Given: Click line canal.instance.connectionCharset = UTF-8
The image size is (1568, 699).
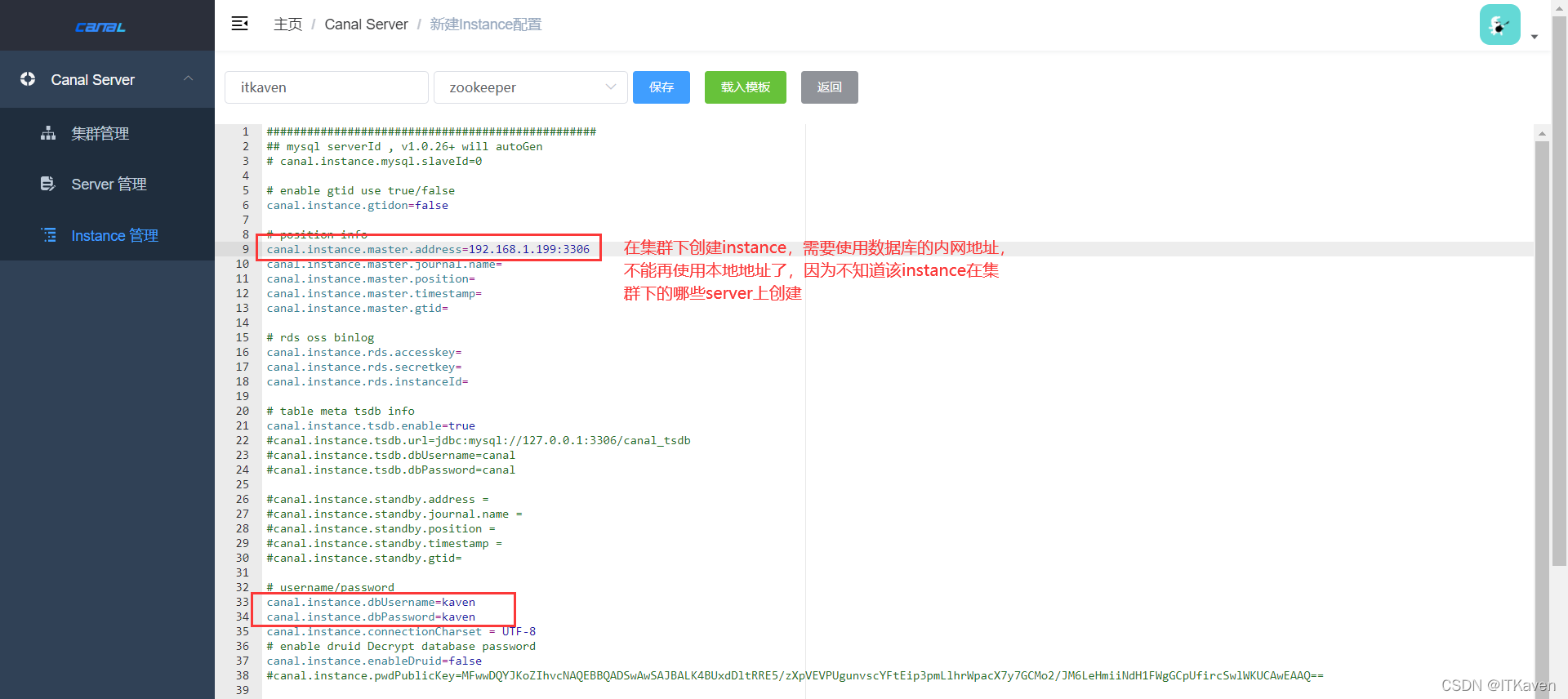Looking at the screenshot, I should [401, 631].
